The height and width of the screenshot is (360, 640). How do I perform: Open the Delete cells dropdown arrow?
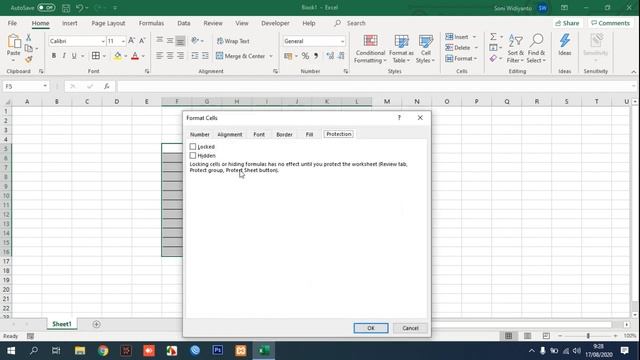pyautogui.click(x=476, y=48)
